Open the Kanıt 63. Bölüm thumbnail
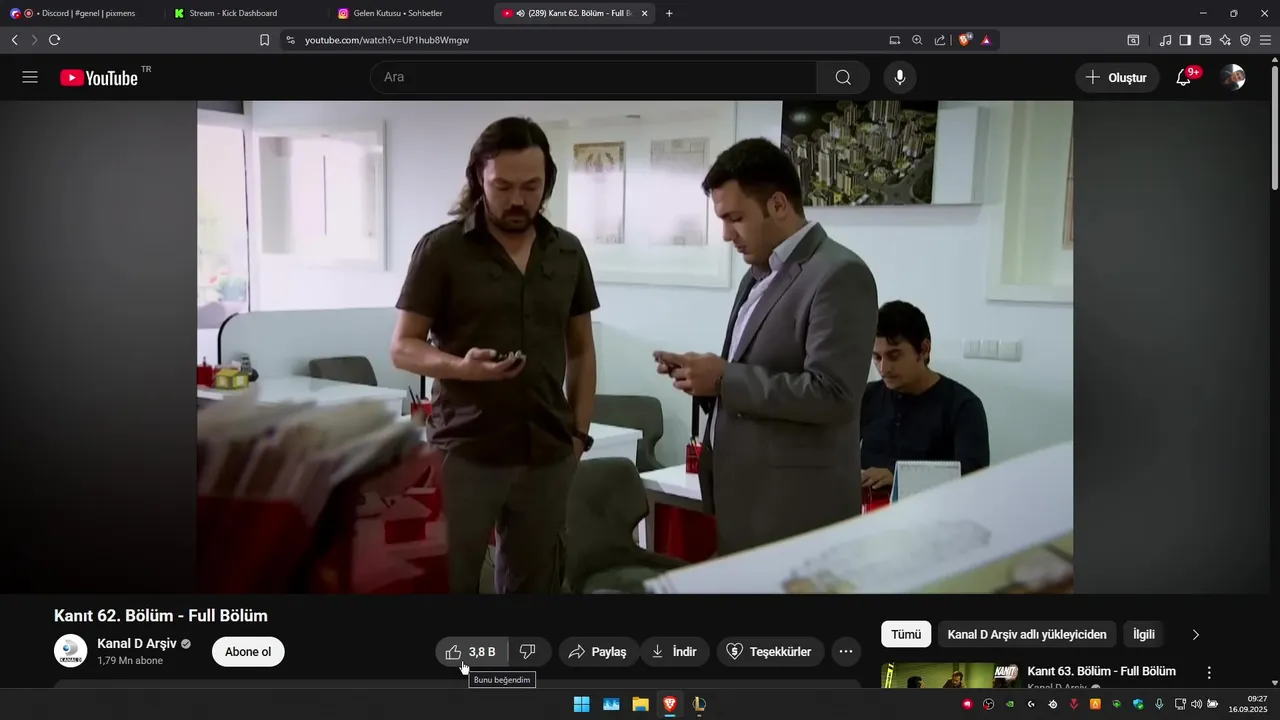The height and width of the screenshot is (720, 1280). click(x=949, y=676)
